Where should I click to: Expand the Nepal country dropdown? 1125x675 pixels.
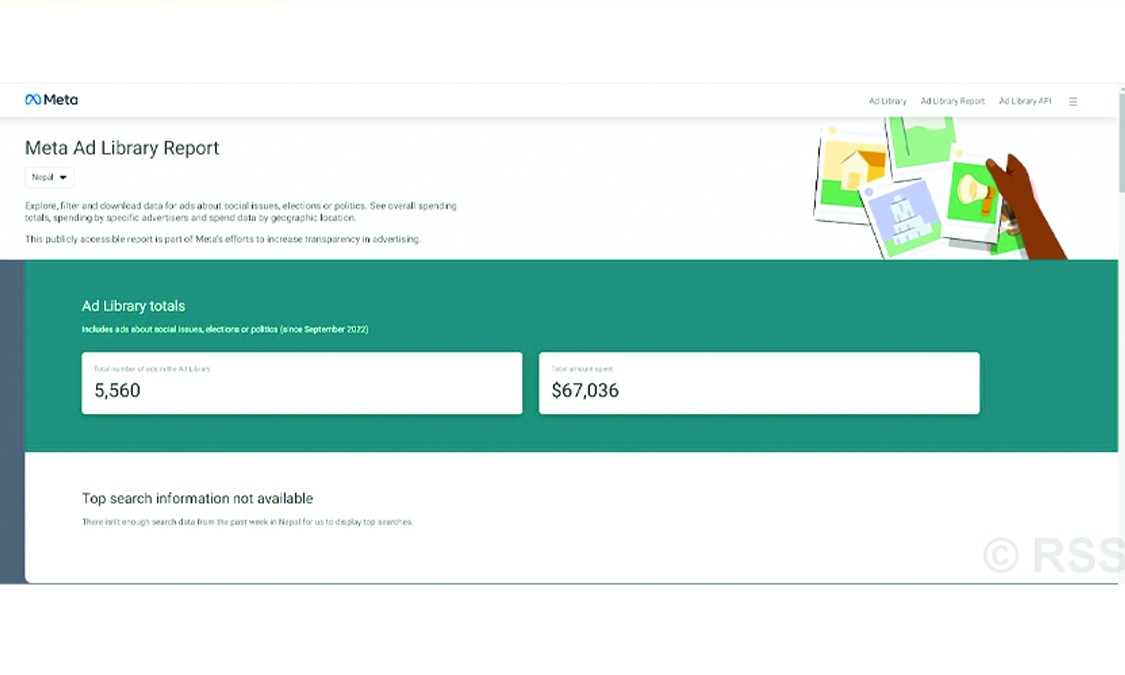click(x=49, y=177)
